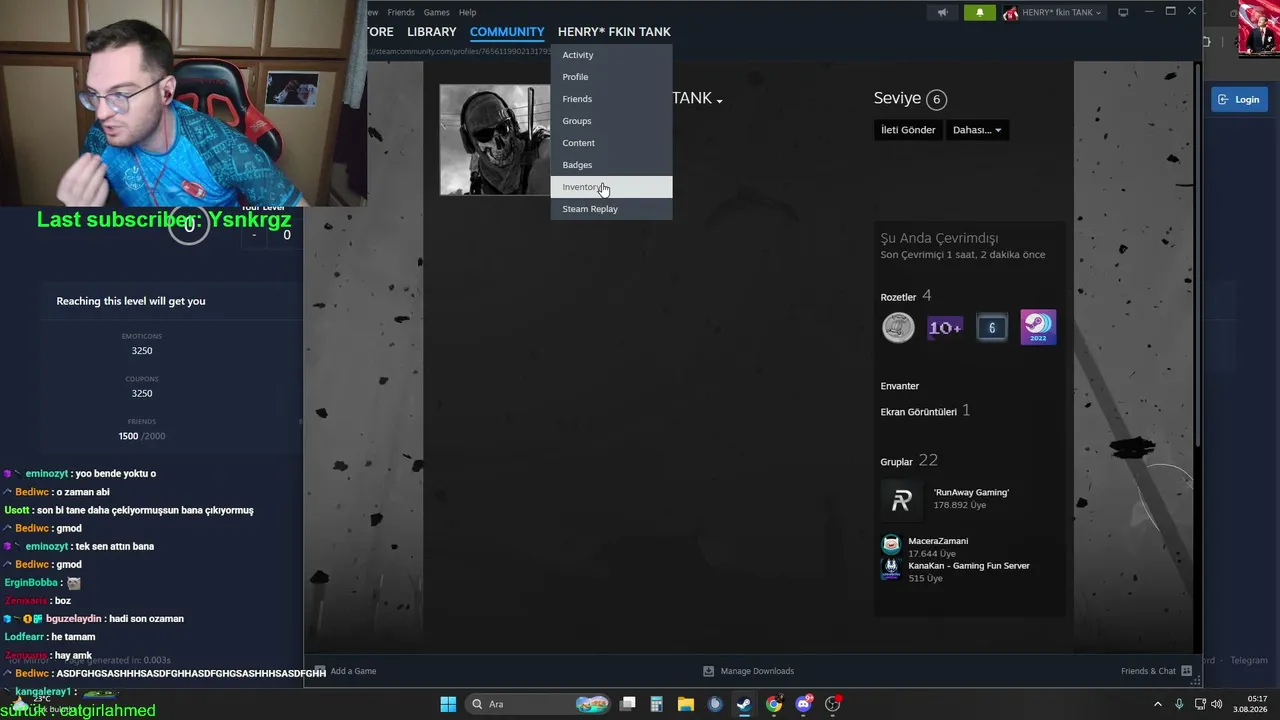Image resolution: width=1280 pixels, height=720 pixels.
Task: Open the Rozetler badges link
Action: (x=898, y=297)
